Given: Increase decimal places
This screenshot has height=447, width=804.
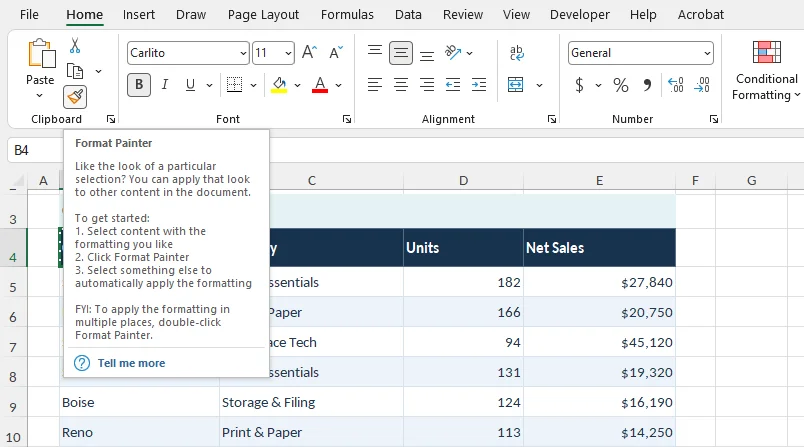Looking at the screenshot, I should pyautogui.click(x=676, y=85).
